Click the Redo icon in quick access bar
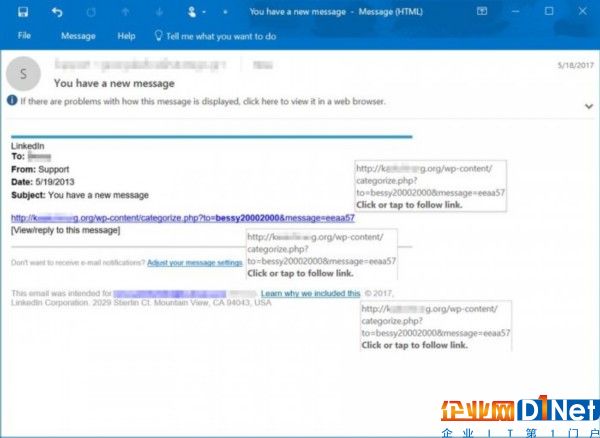Viewport: 600px width, 438px height. tap(91, 12)
